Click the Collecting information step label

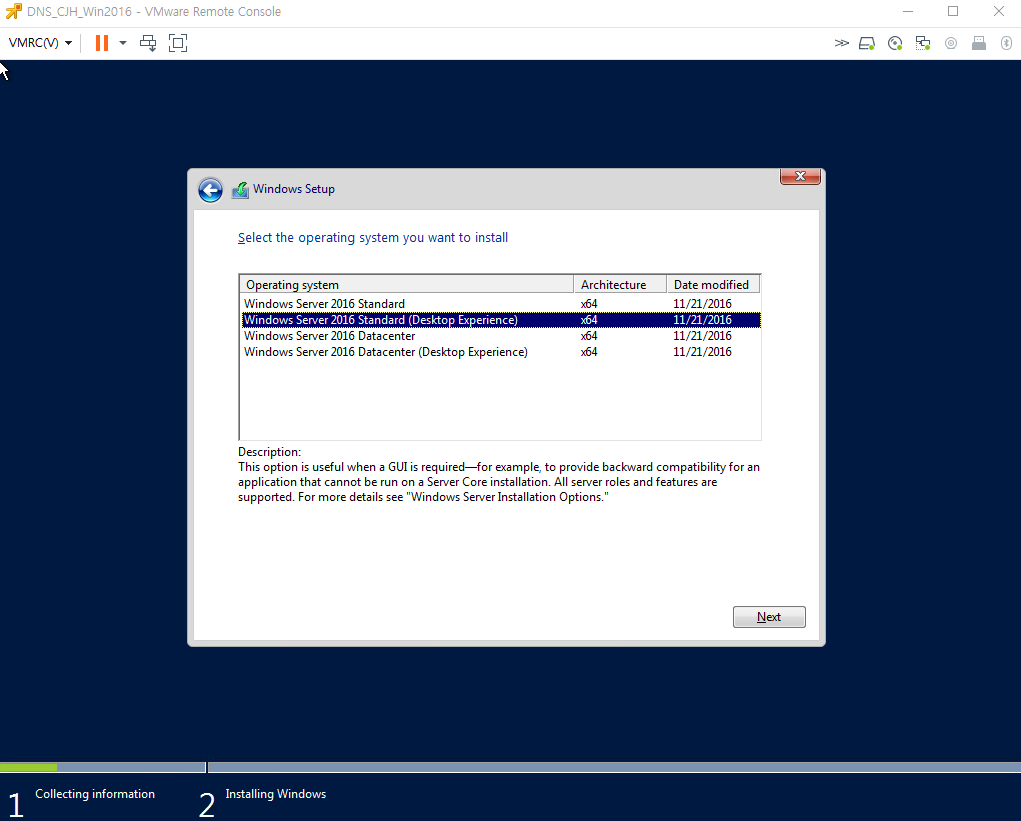[x=95, y=794]
